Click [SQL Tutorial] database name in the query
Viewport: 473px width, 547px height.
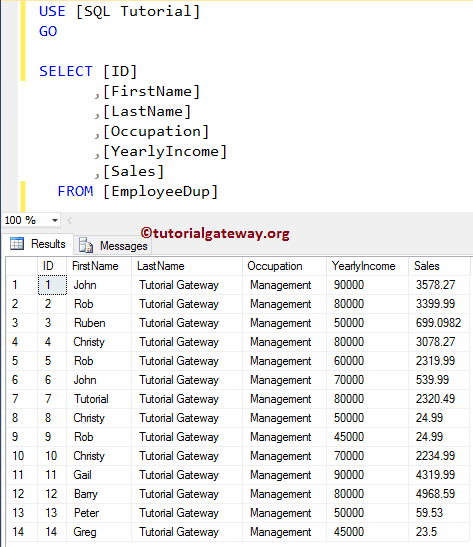pyautogui.click(x=138, y=12)
